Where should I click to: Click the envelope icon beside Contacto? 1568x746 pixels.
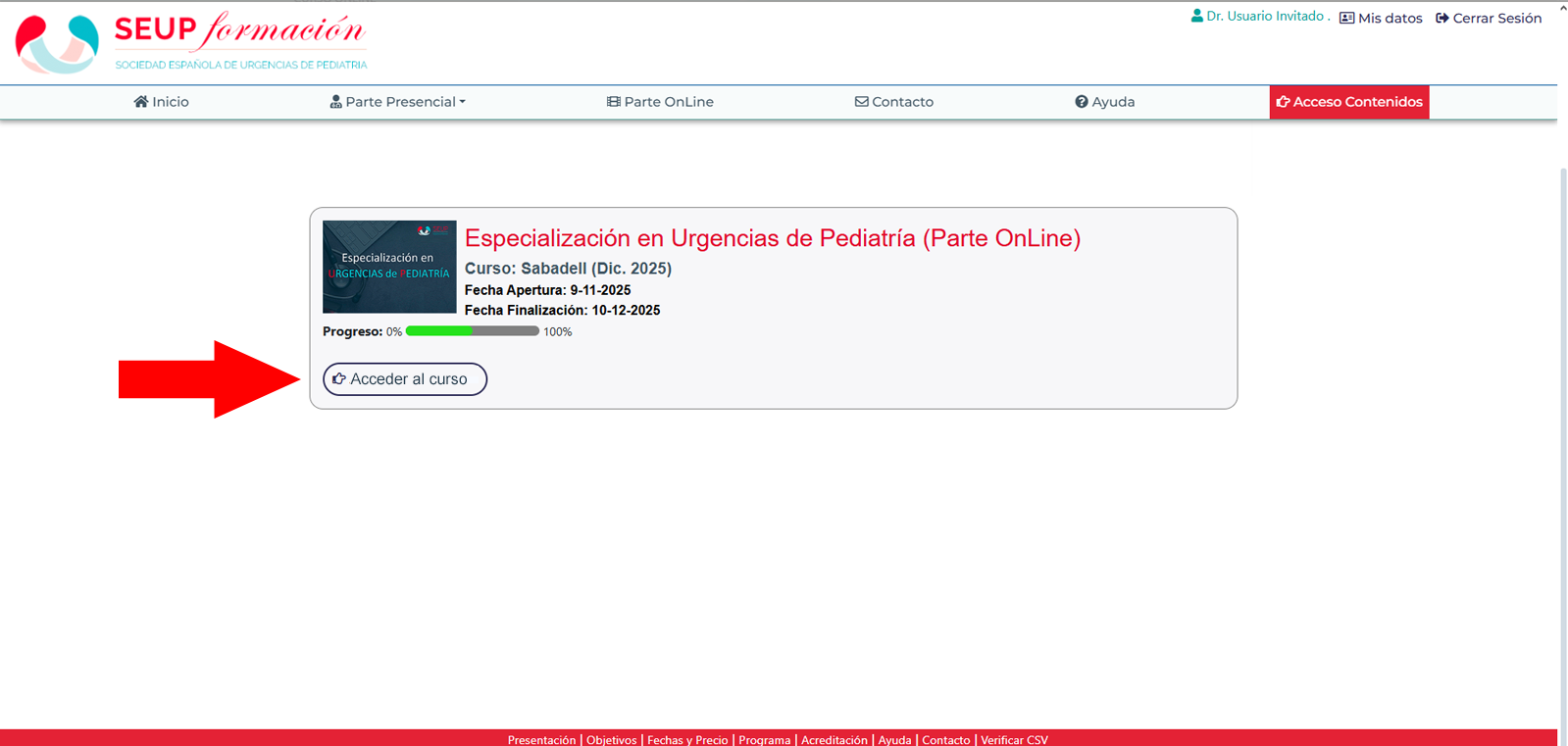(x=861, y=102)
